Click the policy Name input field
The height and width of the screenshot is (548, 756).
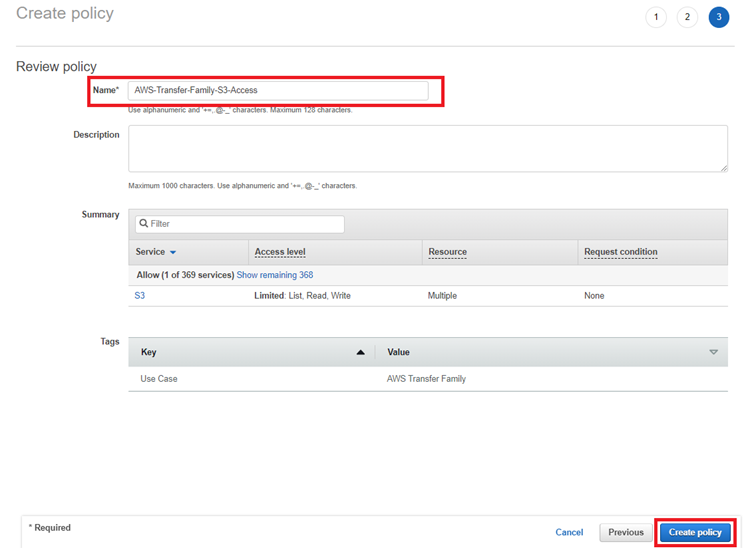[278, 90]
